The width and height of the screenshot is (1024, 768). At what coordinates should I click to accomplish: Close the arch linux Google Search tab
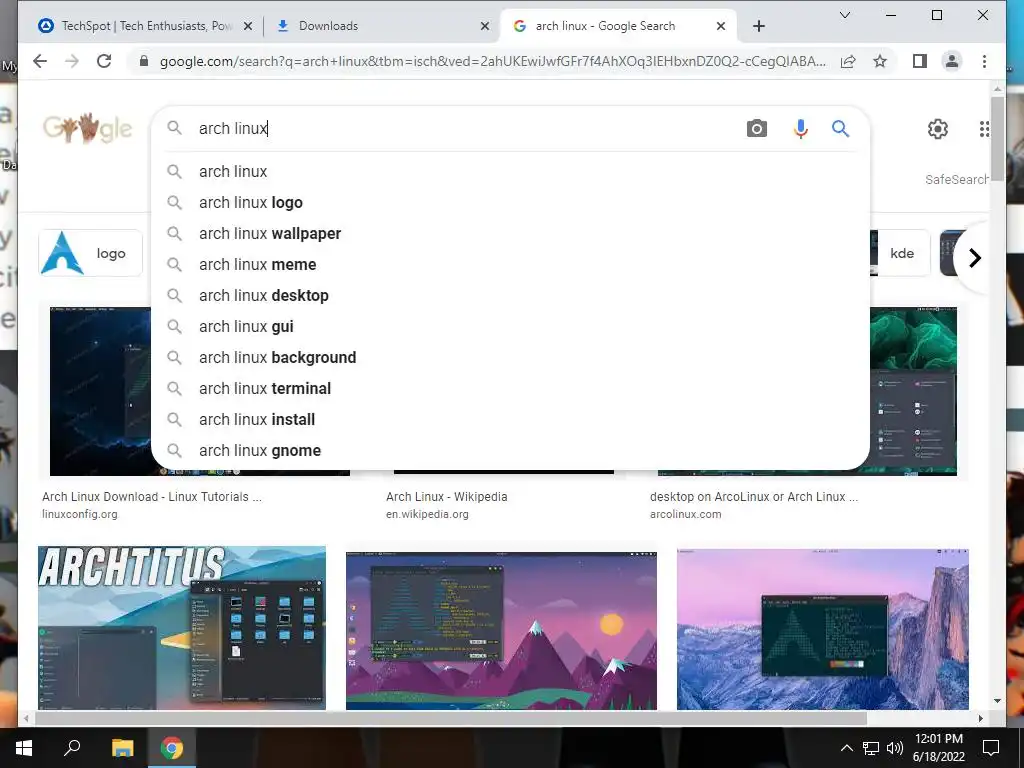[720, 26]
